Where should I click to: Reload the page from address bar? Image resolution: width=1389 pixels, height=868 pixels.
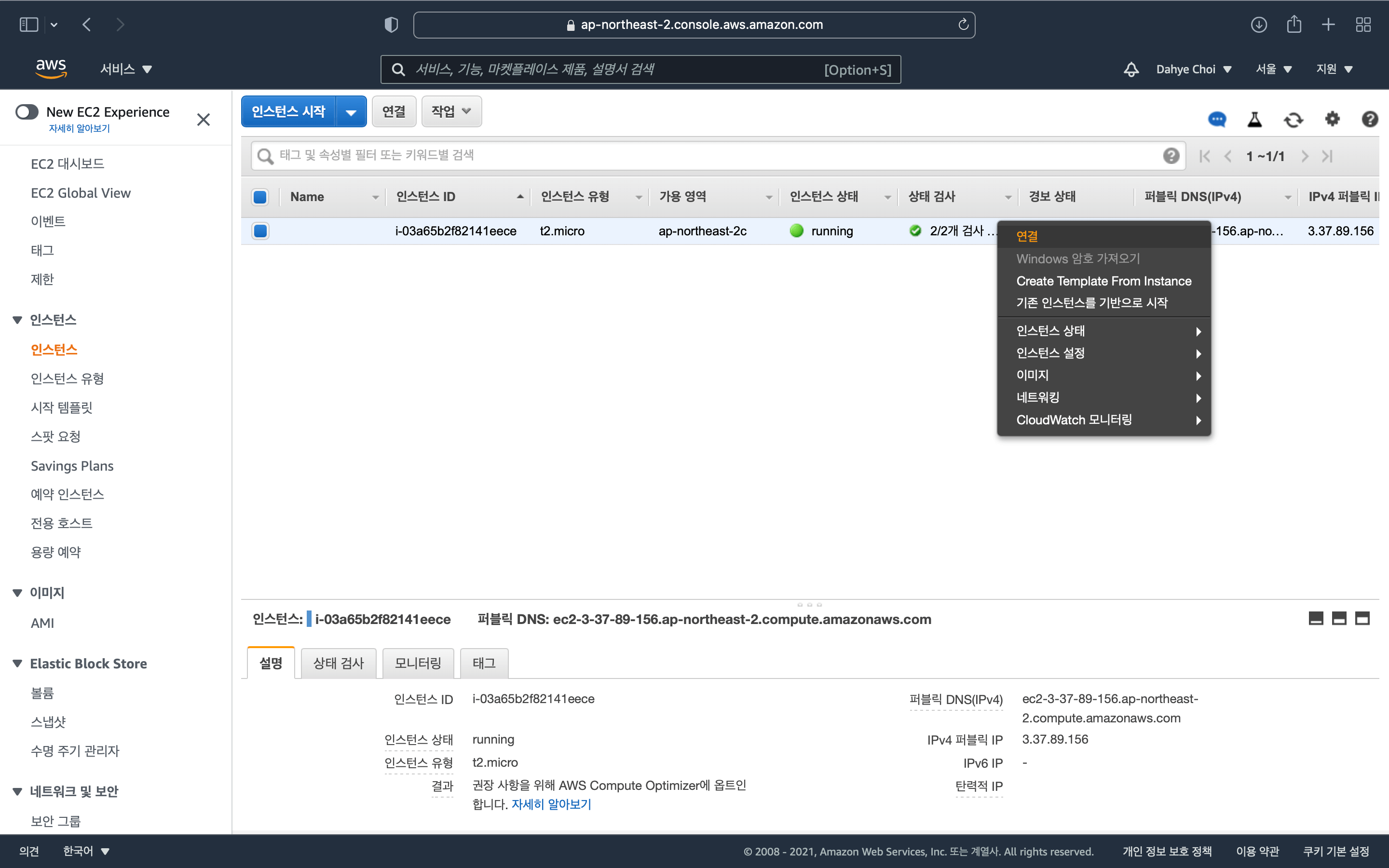coord(963,25)
